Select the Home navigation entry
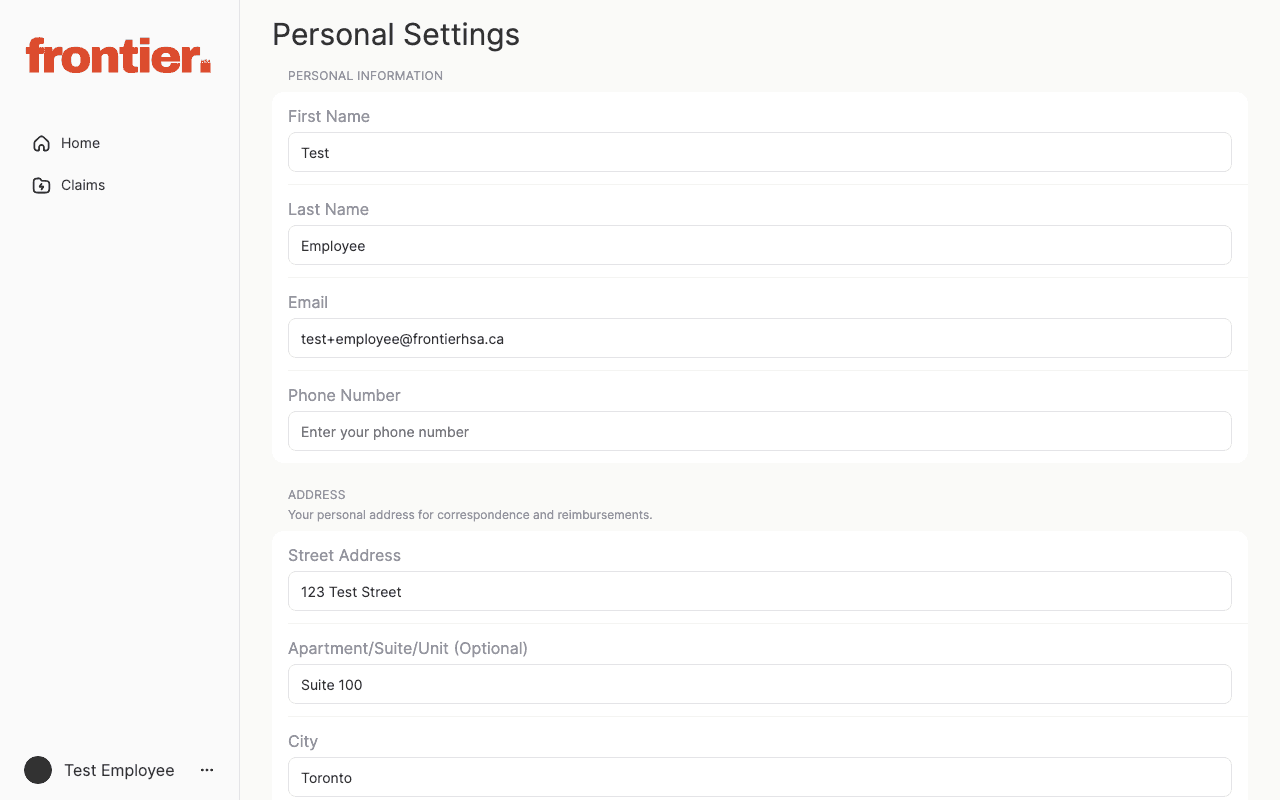 pos(80,143)
